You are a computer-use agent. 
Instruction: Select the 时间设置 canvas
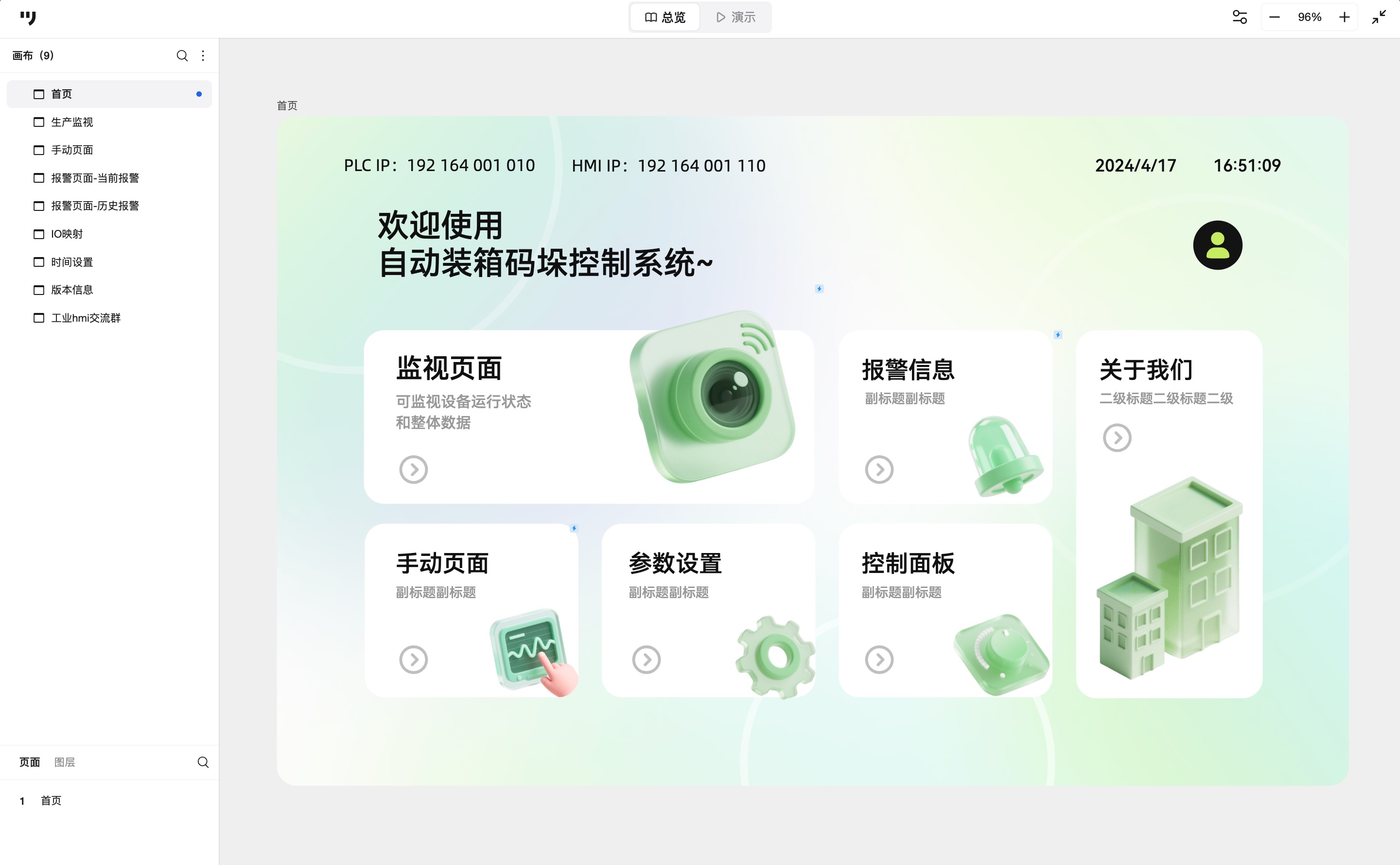pyautogui.click(x=109, y=262)
